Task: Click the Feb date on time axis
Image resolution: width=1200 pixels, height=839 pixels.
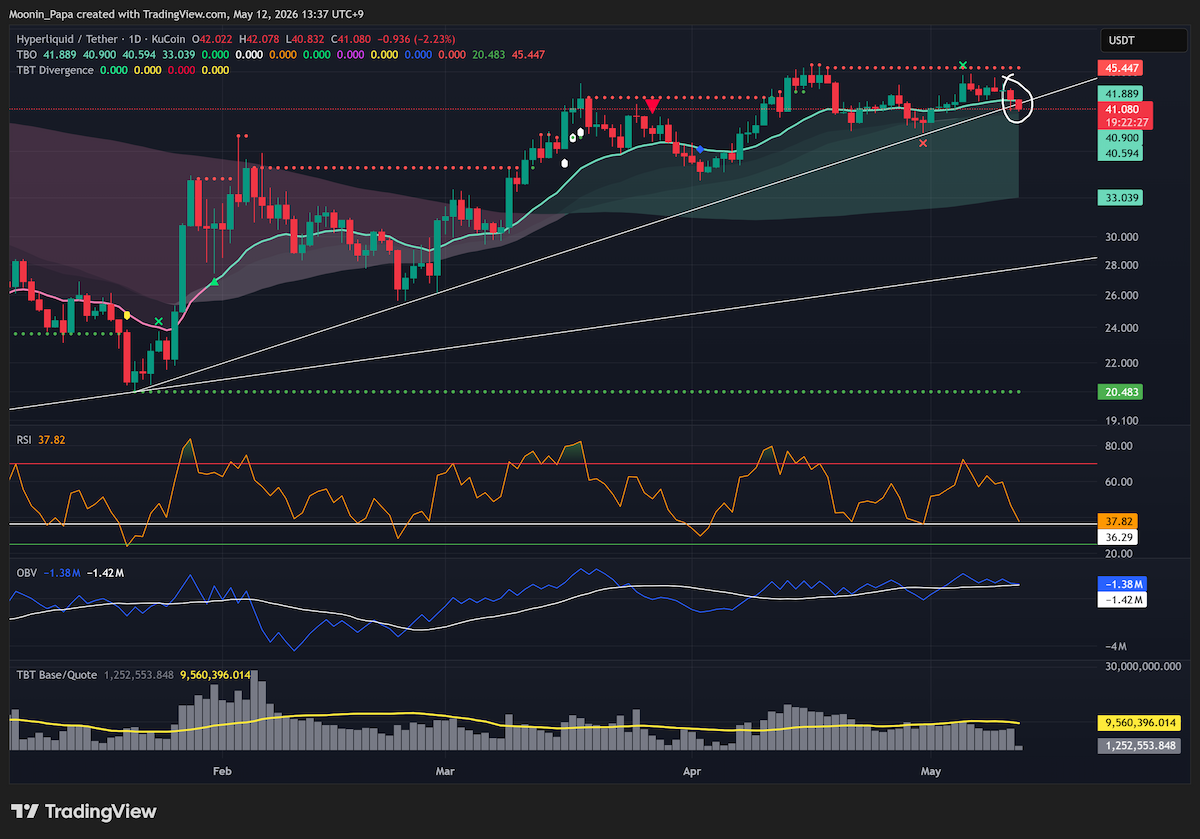Action: click(222, 771)
